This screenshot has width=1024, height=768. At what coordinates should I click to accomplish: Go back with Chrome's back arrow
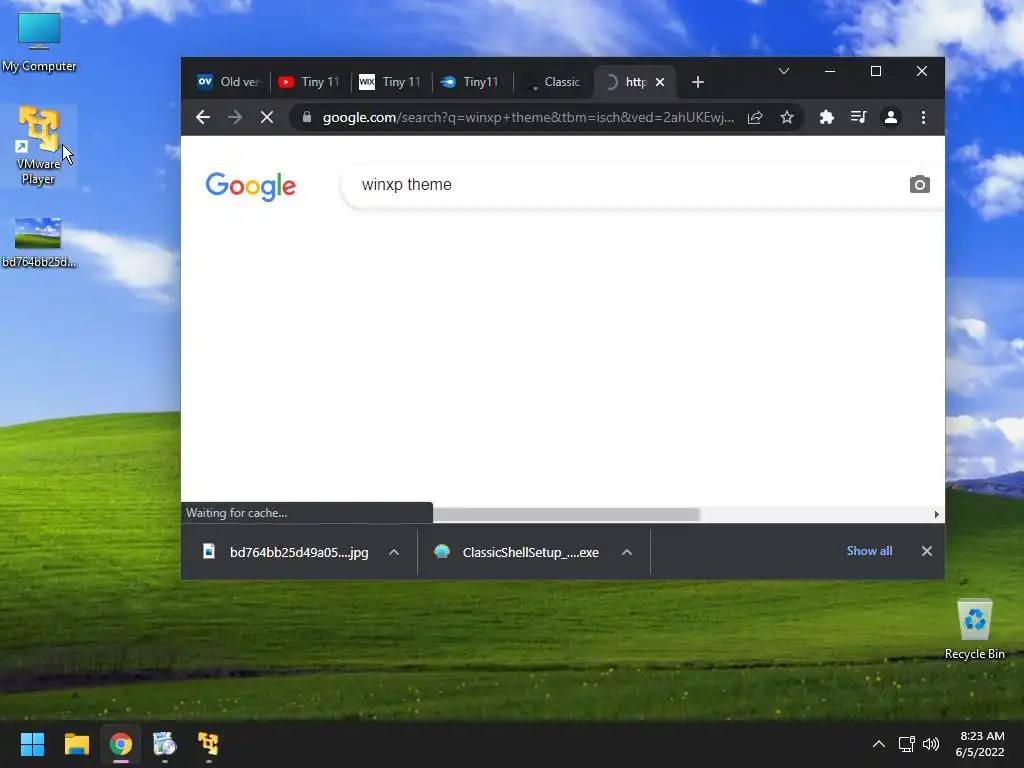tap(203, 118)
